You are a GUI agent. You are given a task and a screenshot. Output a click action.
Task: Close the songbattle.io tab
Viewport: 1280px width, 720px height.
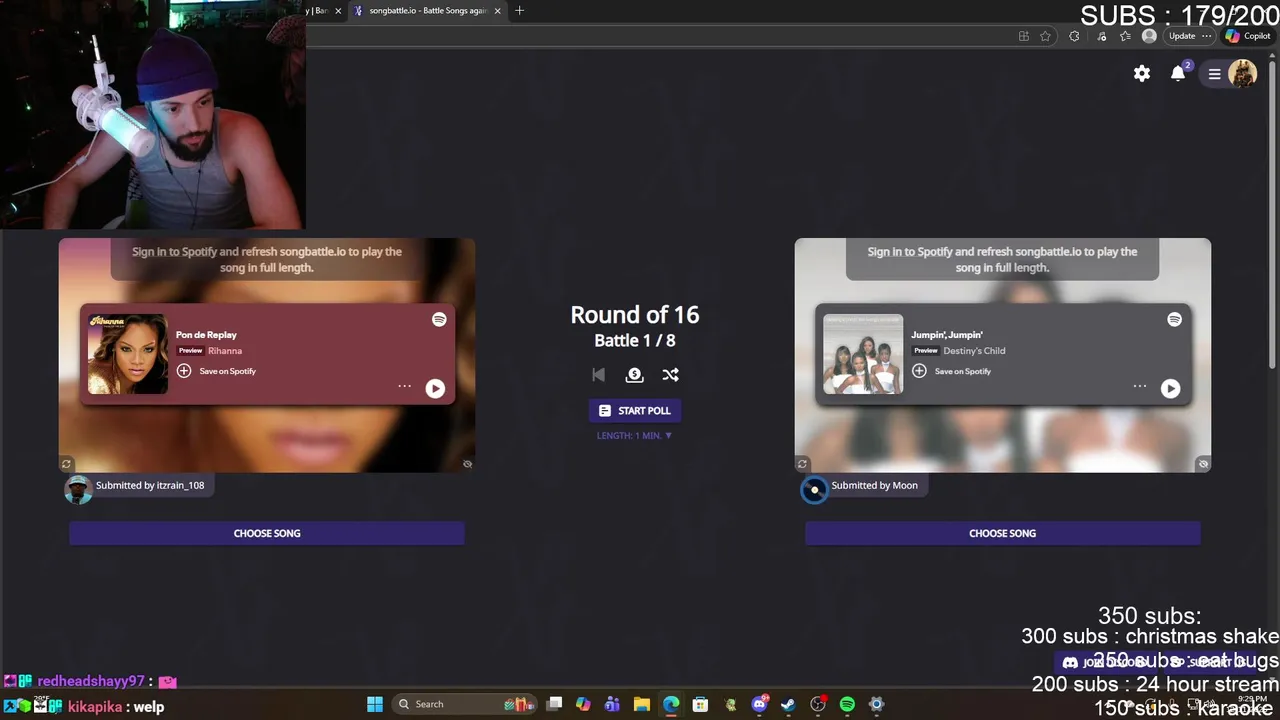pyautogui.click(x=497, y=11)
